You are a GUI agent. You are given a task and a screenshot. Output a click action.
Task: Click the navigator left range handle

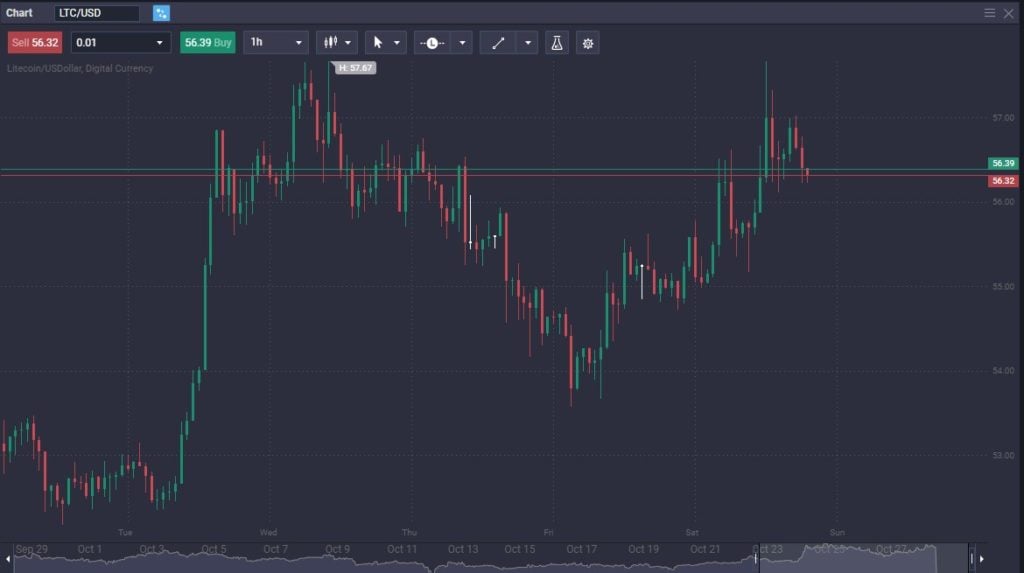[756, 558]
